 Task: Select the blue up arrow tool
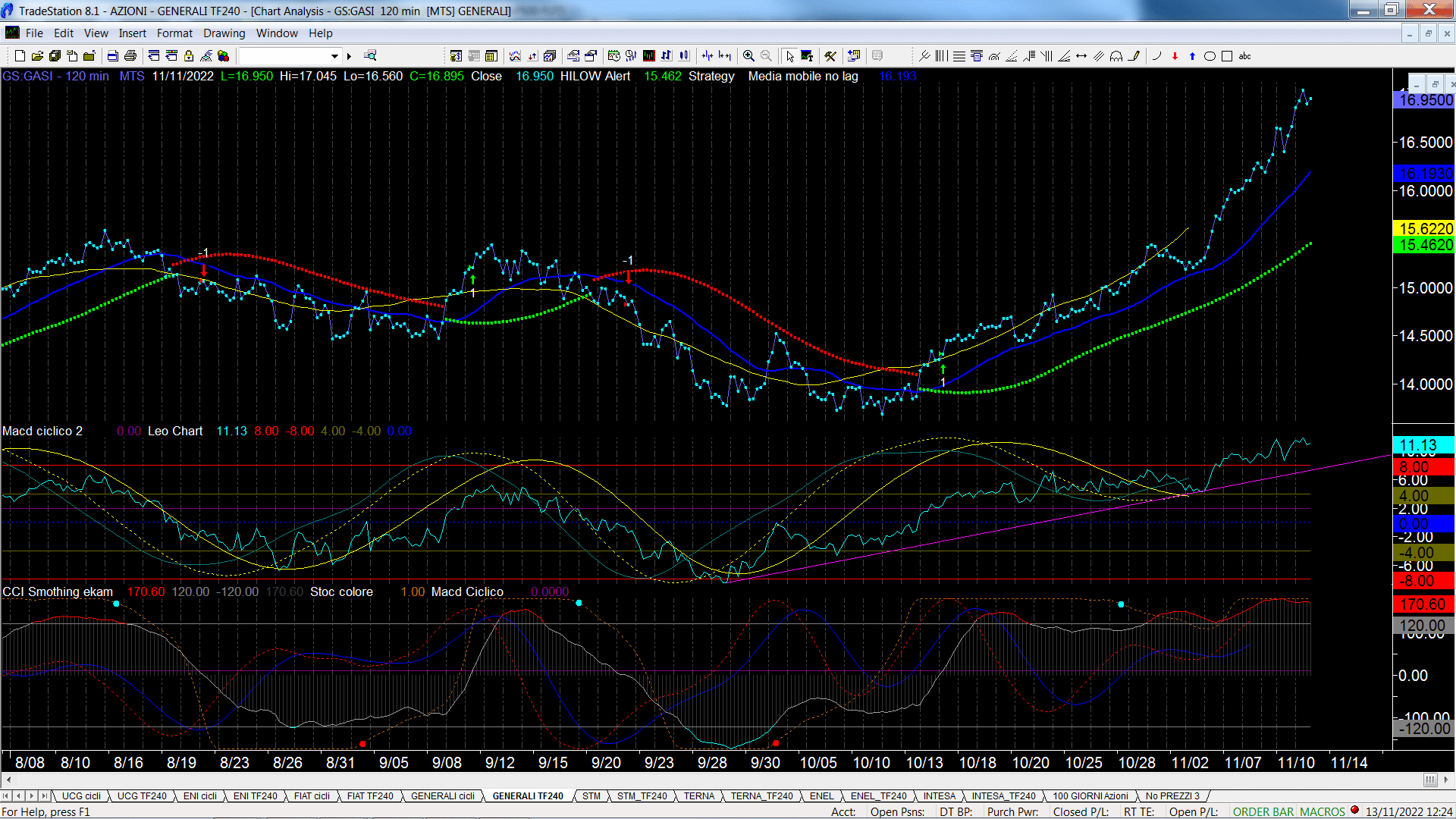(1192, 55)
